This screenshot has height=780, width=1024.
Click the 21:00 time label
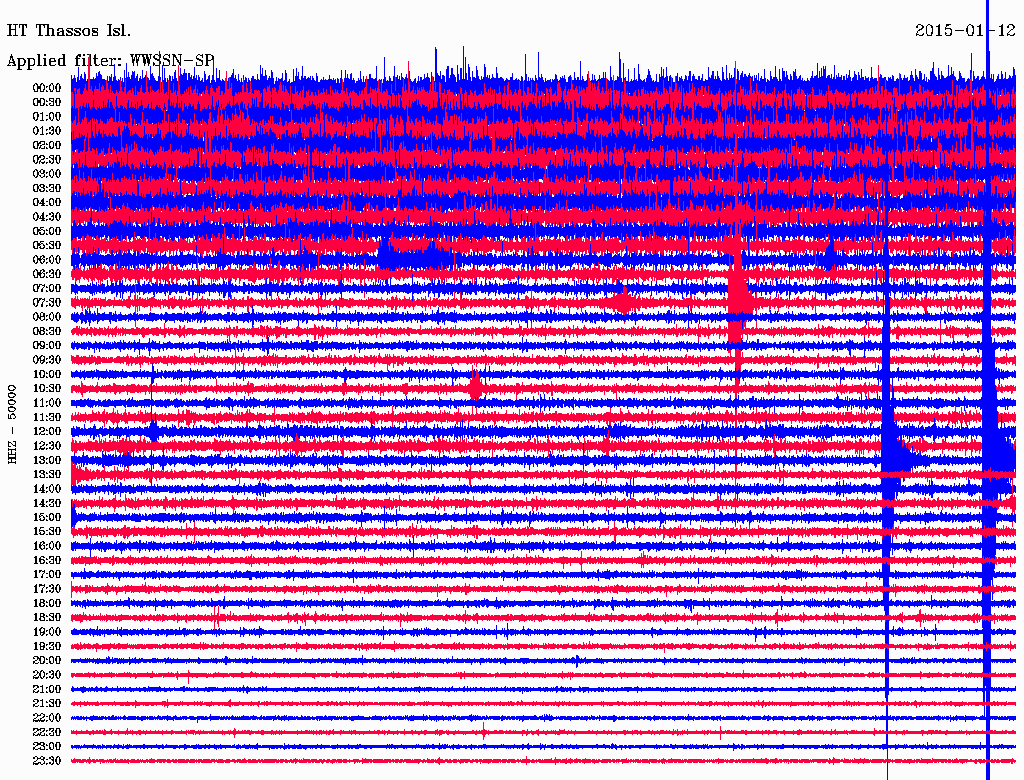click(x=47, y=689)
